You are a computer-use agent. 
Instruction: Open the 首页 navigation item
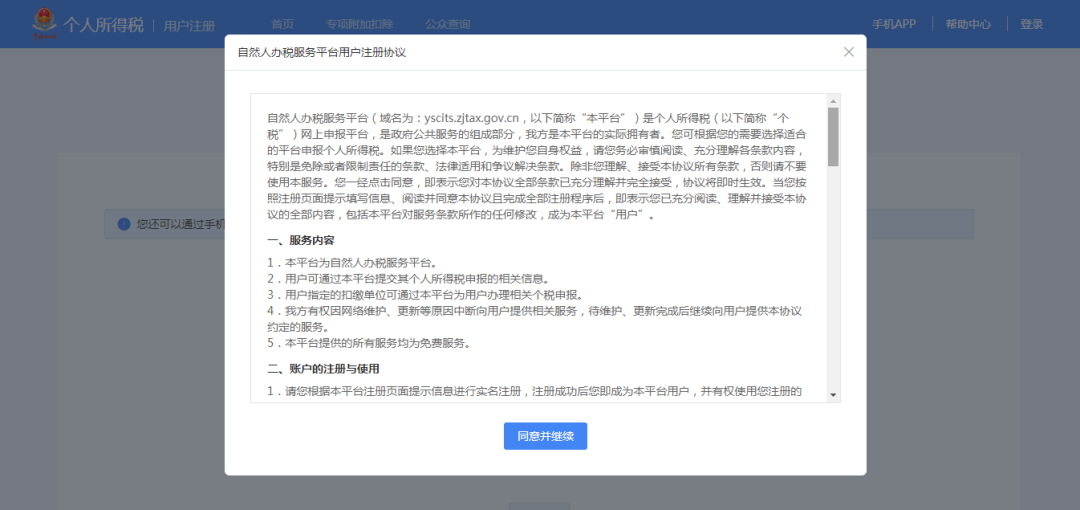coord(283,24)
